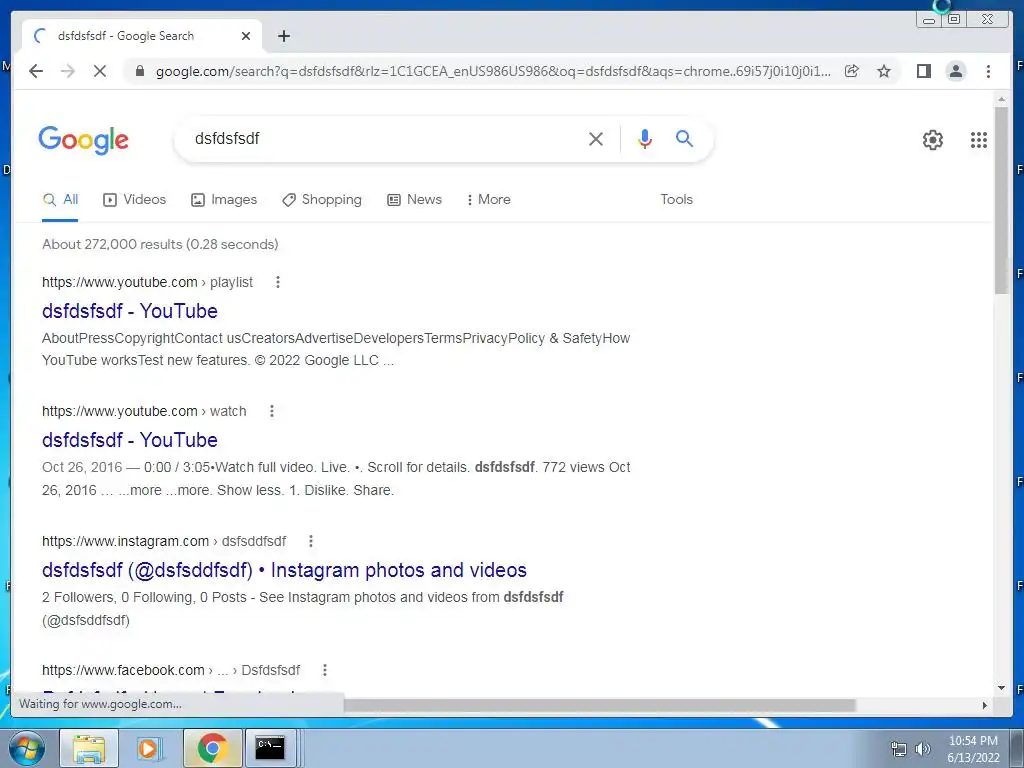This screenshot has width=1024, height=768.
Task: Open options for the YouTube watch result
Action: [x=272, y=411]
